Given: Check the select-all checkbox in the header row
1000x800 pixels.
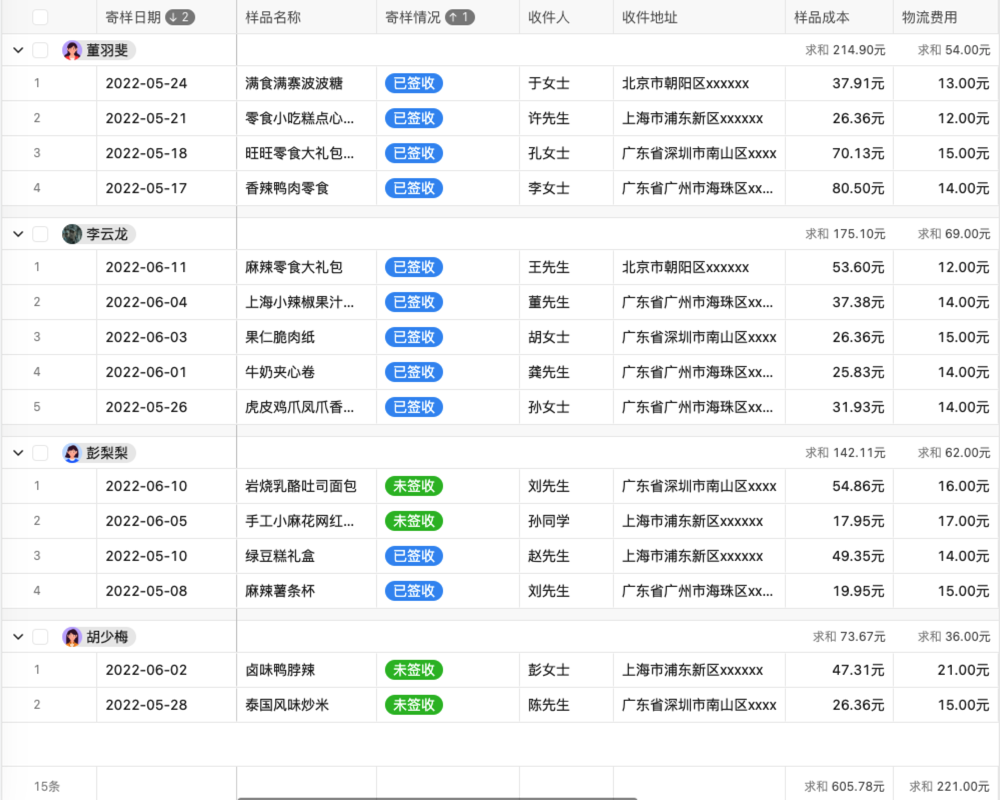Looking at the screenshot, I should point(40,16).
